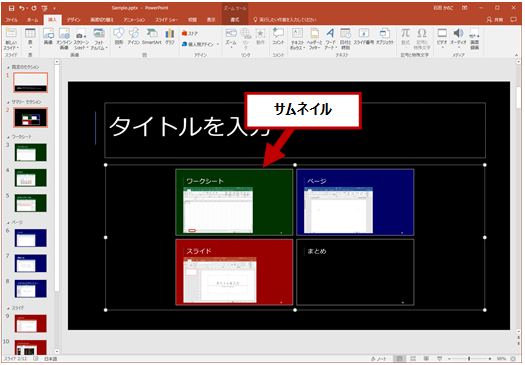Click the Undo arrow icon
The height and width of the screenshot is (365, 525).
coord(22,8)
